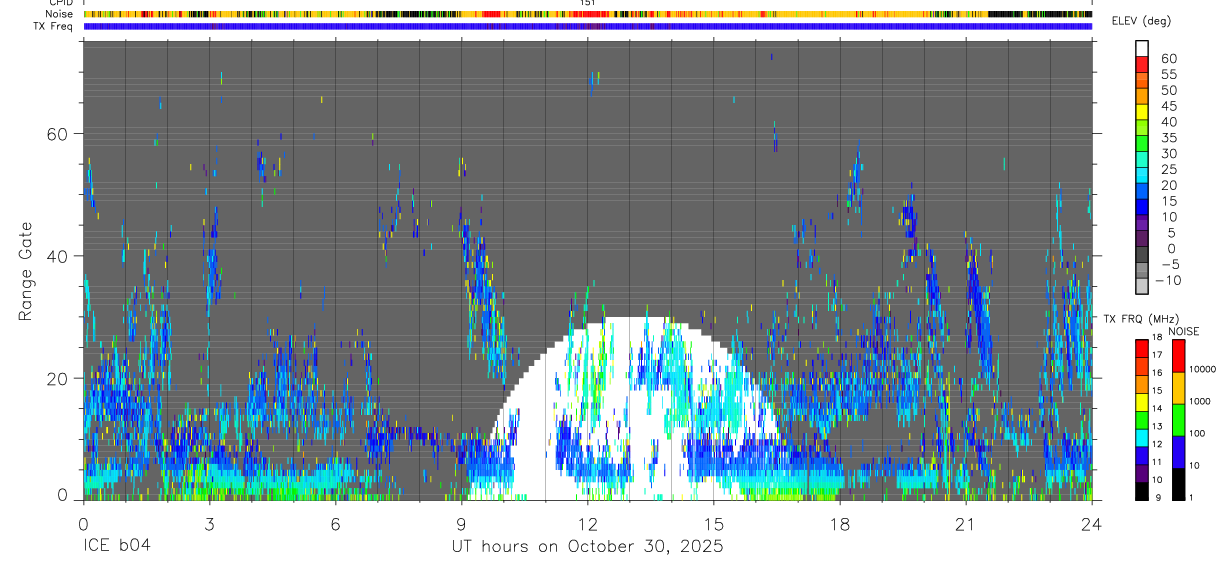Pick the cyan segment between ELEV 25 and 30
Screen dimensions: 1228x567
click(x=1142, y=160)
